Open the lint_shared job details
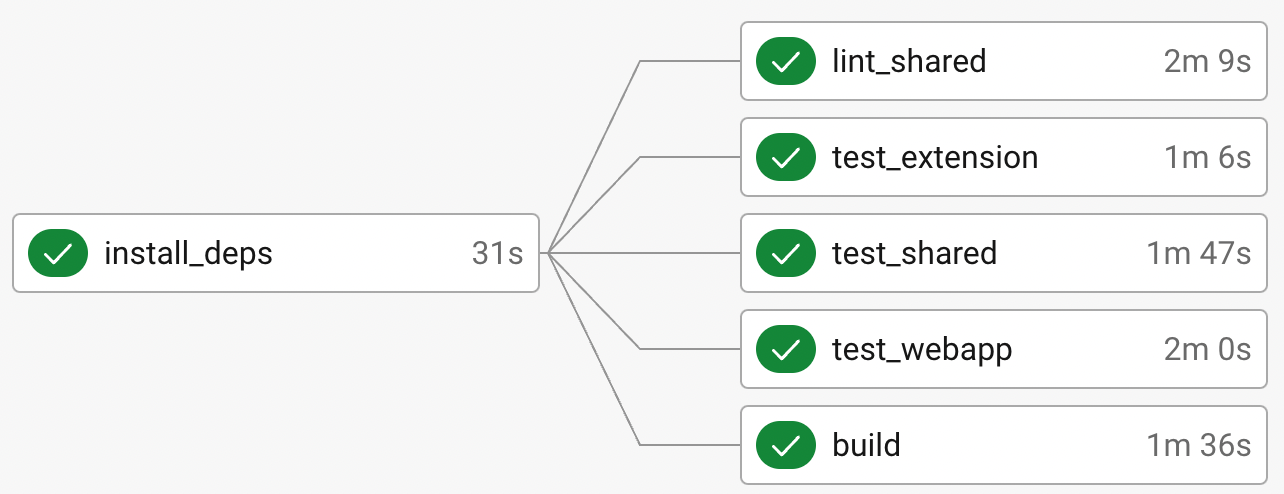The image size is (1284, 494). pos(909,62)
